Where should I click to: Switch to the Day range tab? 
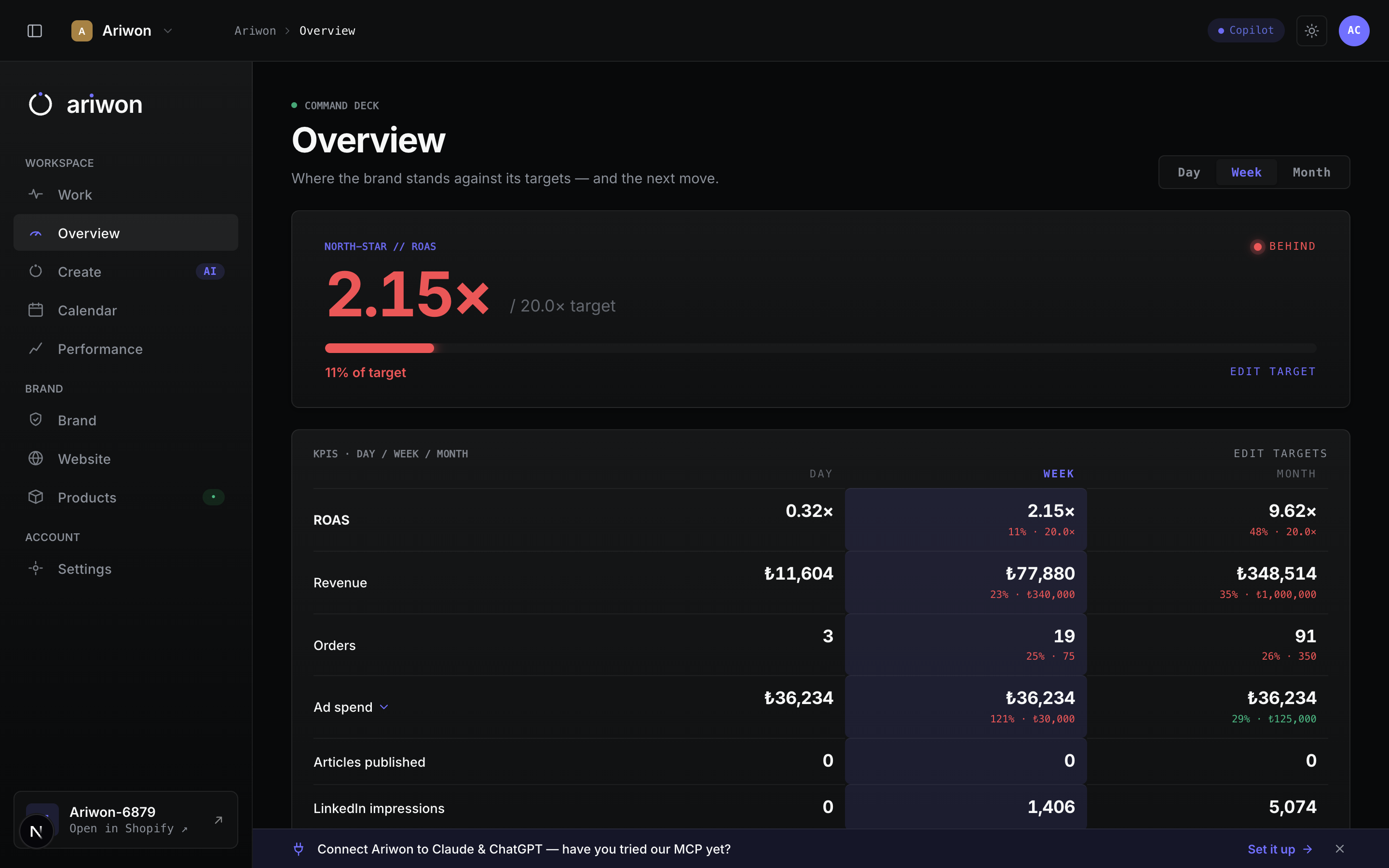point(1189,172)
